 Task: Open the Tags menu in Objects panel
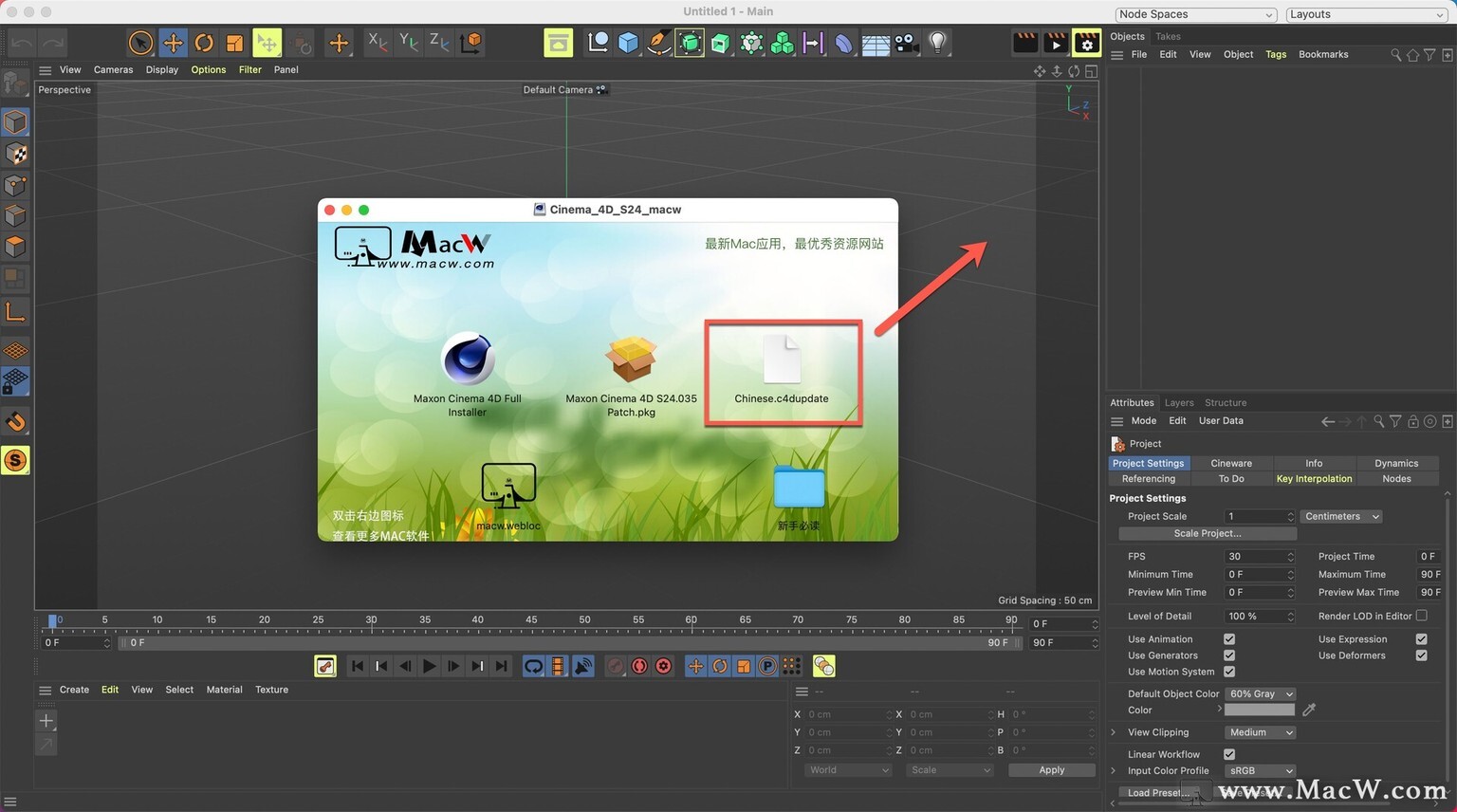(1276, 55)
